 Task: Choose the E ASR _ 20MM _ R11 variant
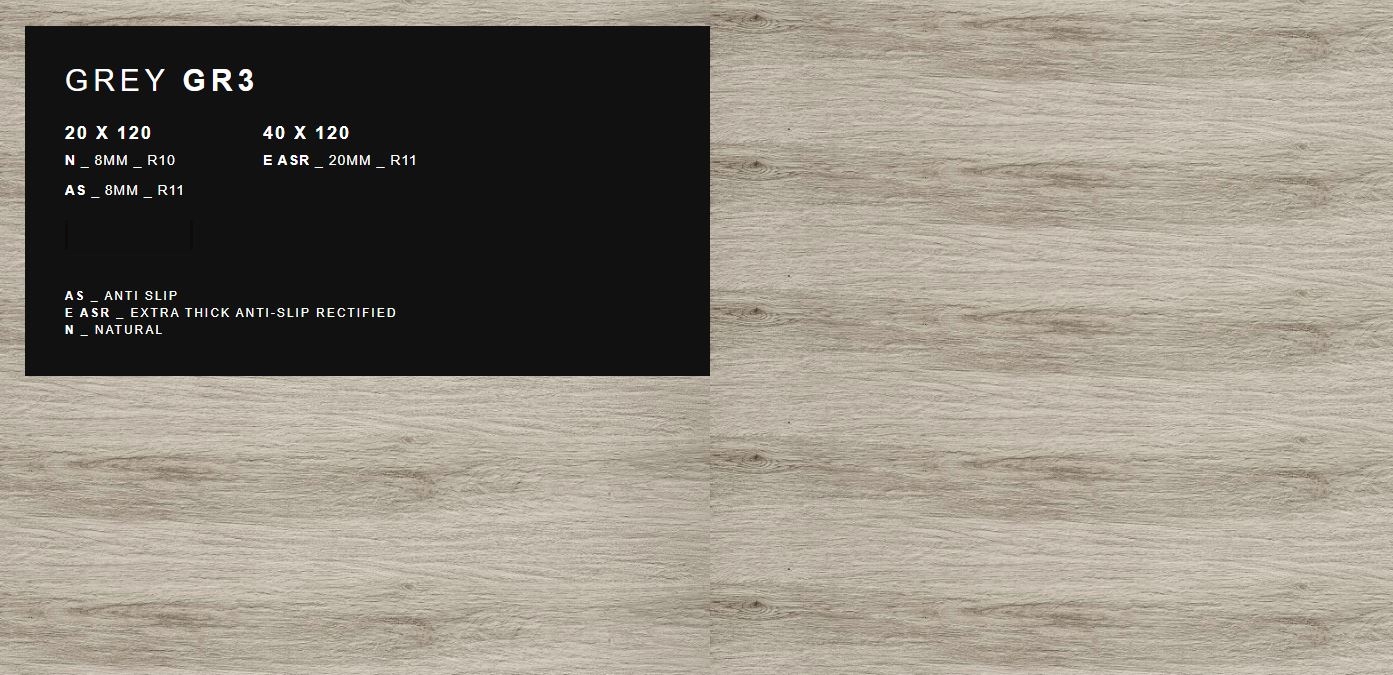[x=339, y=161]
